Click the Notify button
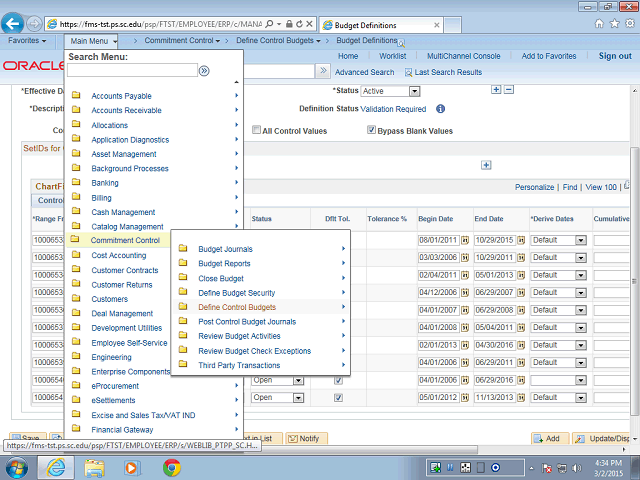This screenshot has width=640, height=480. 308,438
